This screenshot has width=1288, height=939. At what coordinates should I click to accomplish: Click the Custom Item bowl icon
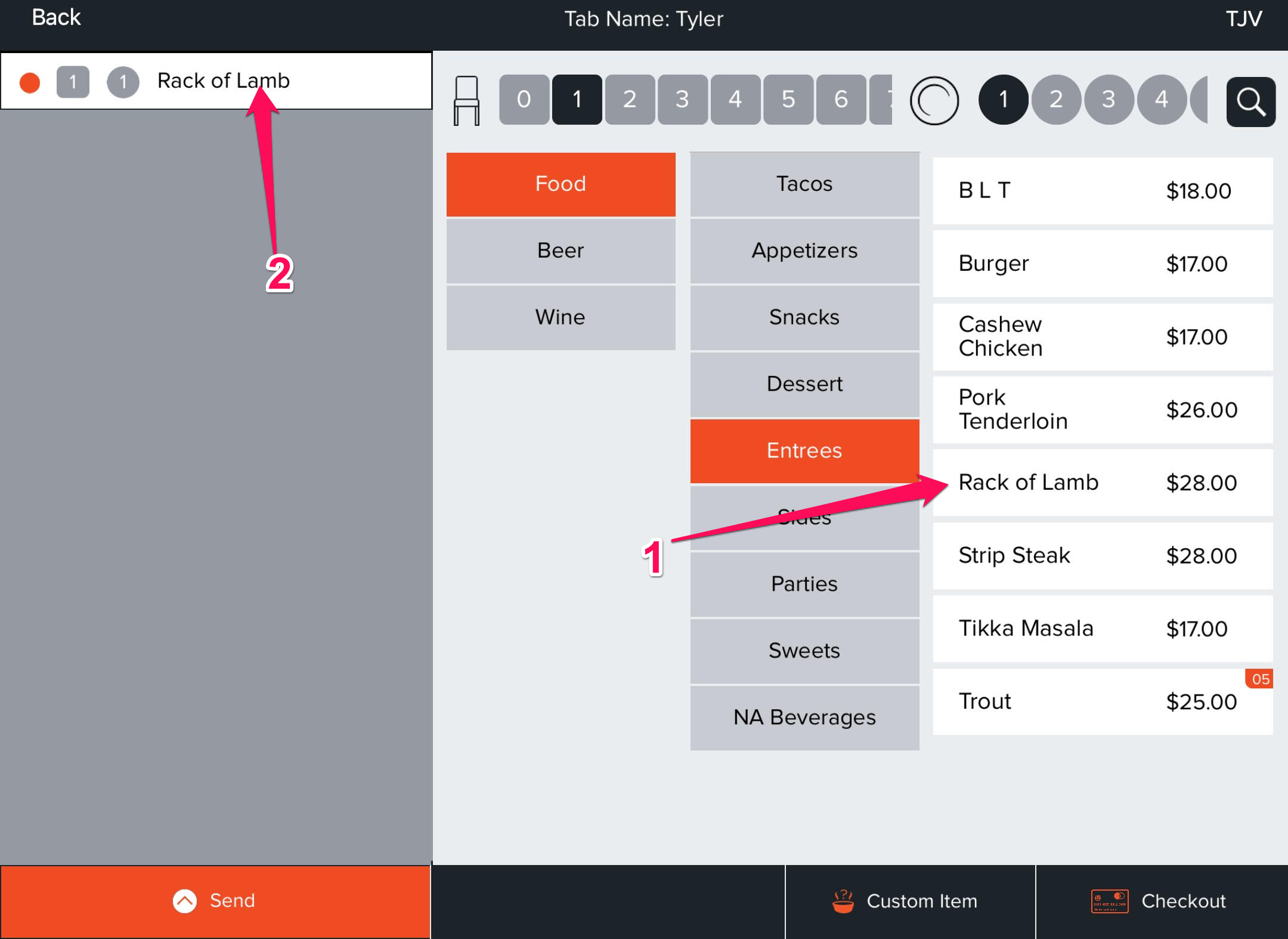843,901
